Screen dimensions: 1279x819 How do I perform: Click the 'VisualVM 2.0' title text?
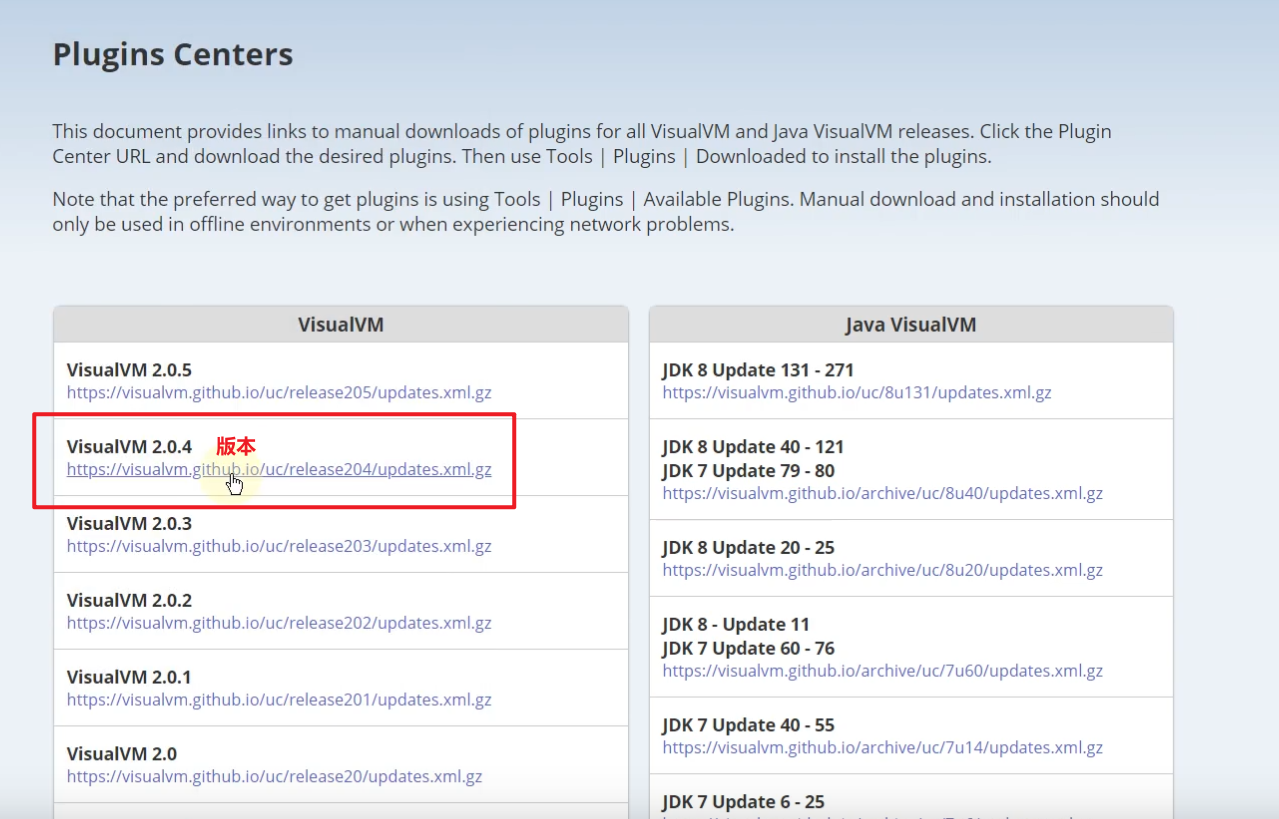[121, 754]
